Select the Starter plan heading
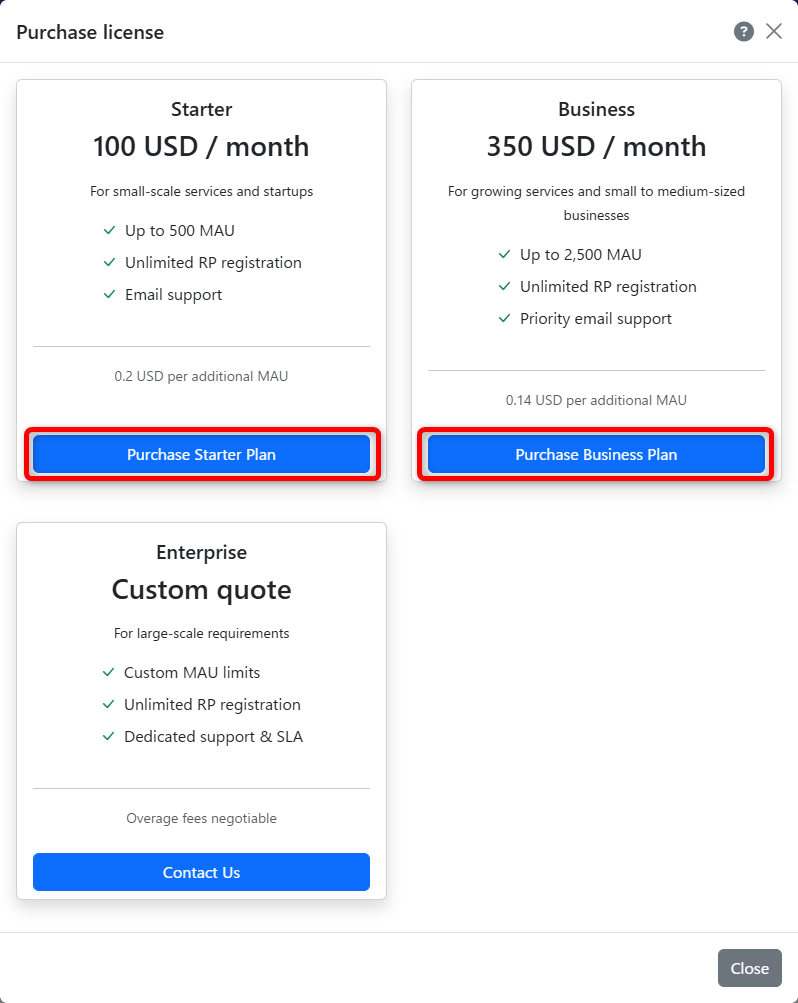Screen dimensions: 798x1003 tap(201, 109)
